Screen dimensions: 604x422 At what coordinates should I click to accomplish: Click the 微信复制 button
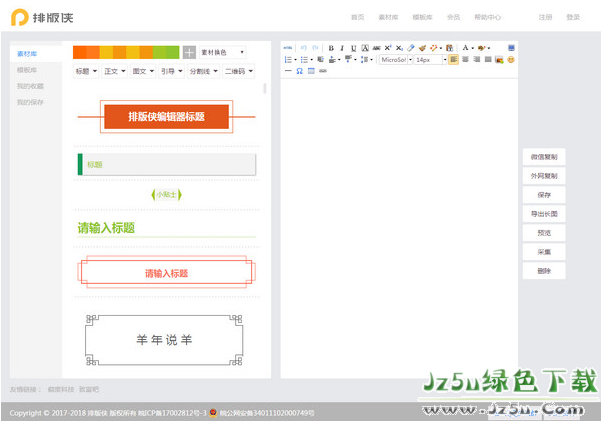tap(544, 157)
